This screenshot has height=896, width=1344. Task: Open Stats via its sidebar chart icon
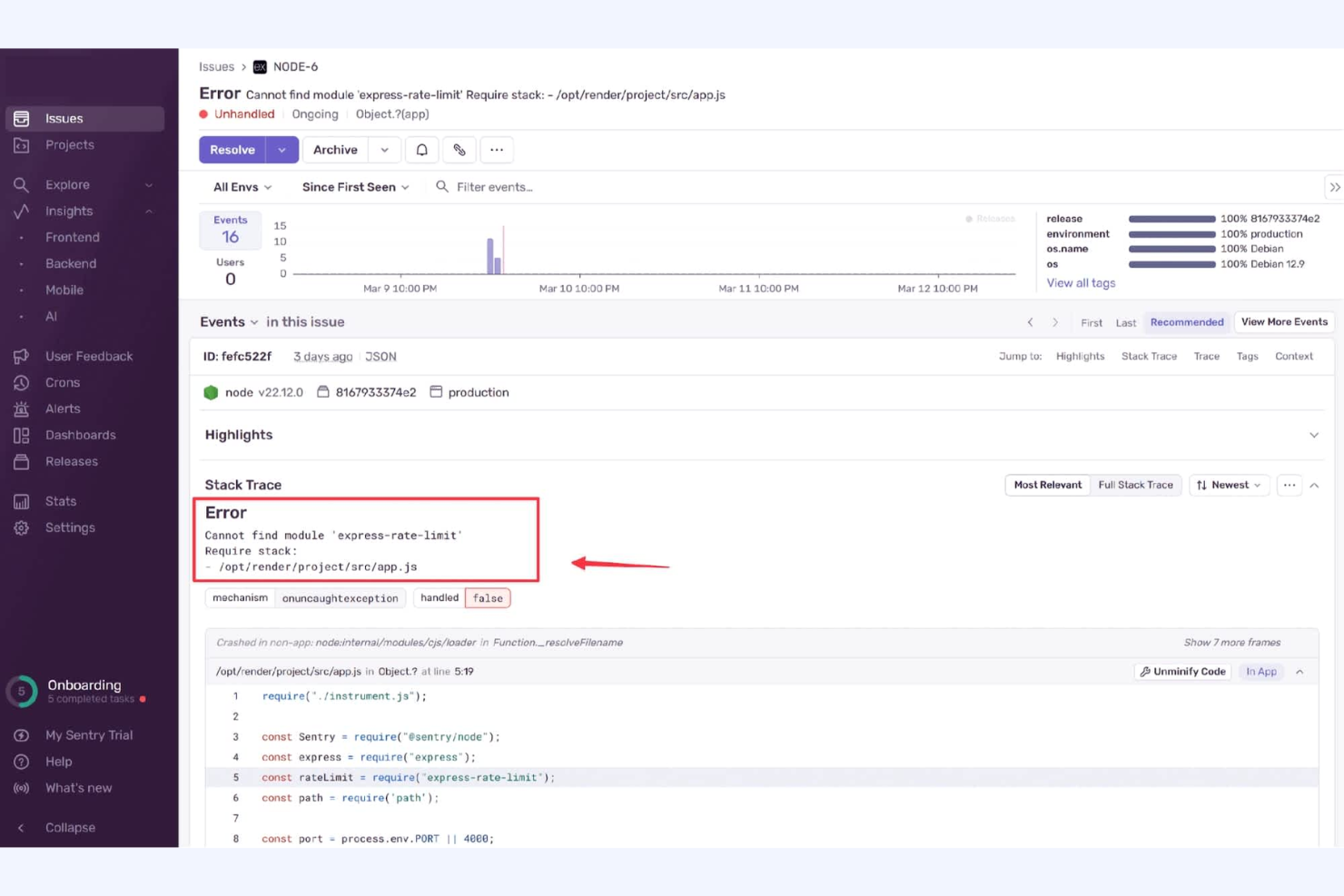[22, 500]
